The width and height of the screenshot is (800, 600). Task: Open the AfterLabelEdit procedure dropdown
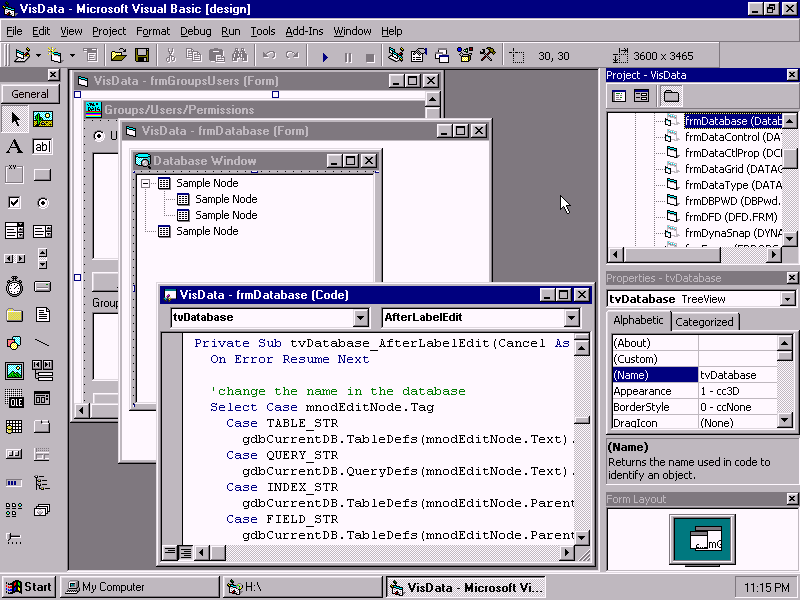pos(571,318)
